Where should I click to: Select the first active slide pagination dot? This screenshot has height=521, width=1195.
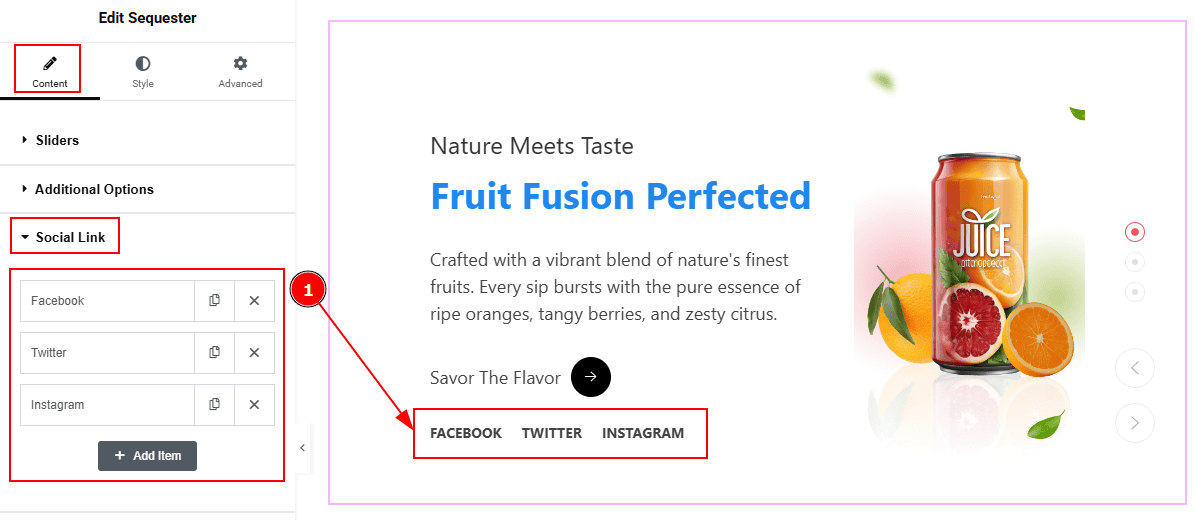pyautogui.click(x=1135, y=232)
